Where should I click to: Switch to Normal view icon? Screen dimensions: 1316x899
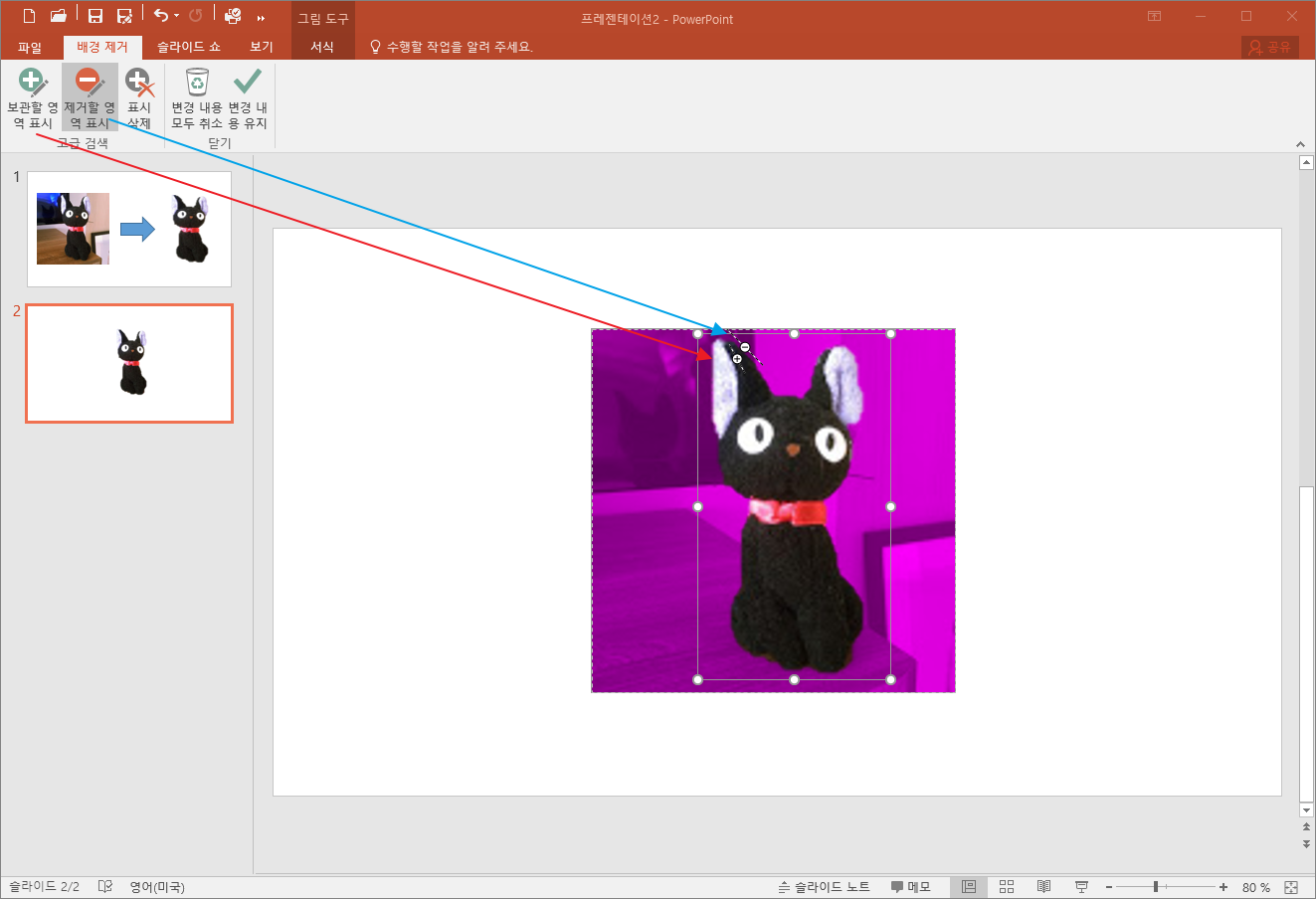969,887
